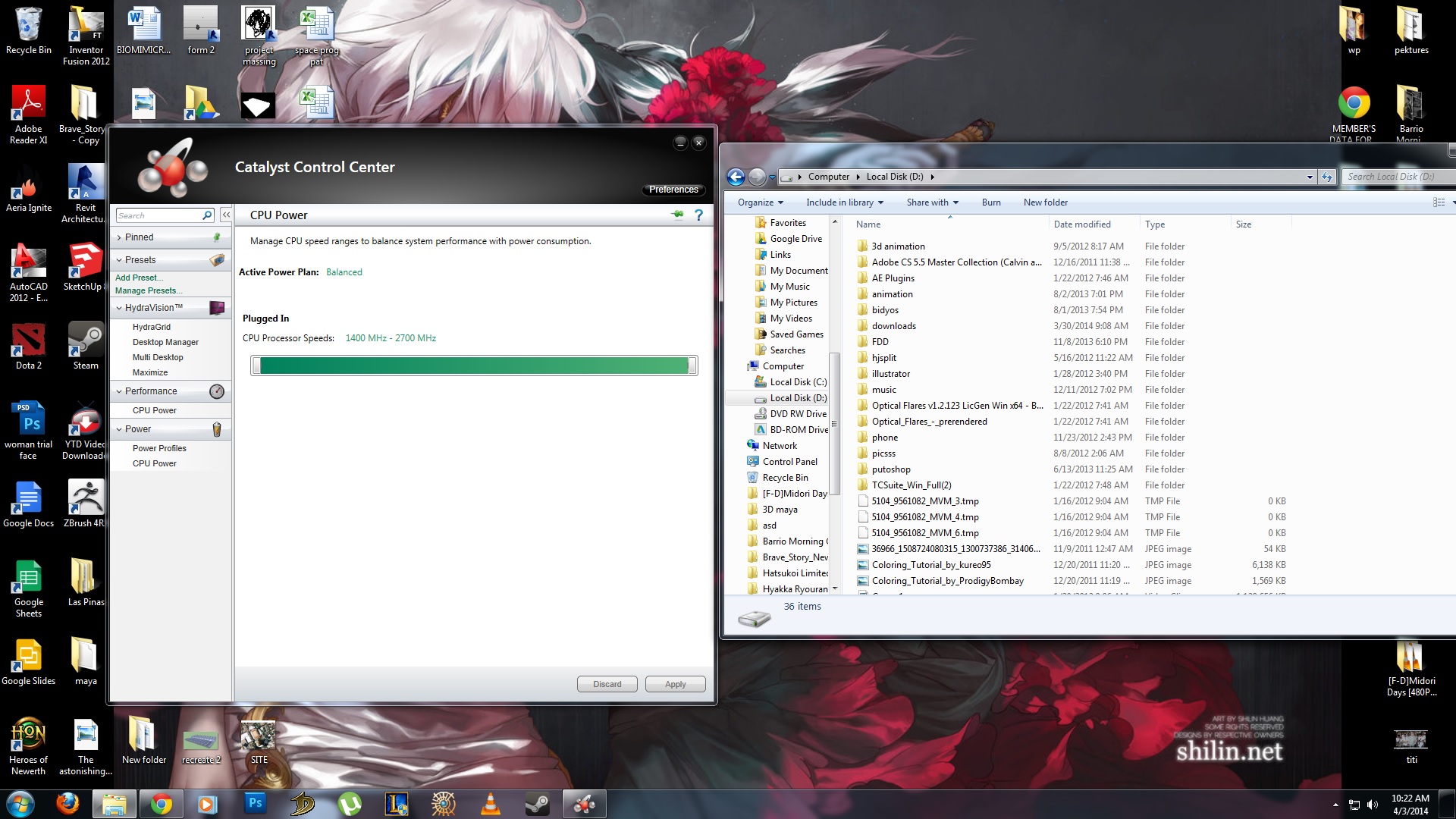Launch Aeria Ignite from the desktop

[x=29, y=188]
